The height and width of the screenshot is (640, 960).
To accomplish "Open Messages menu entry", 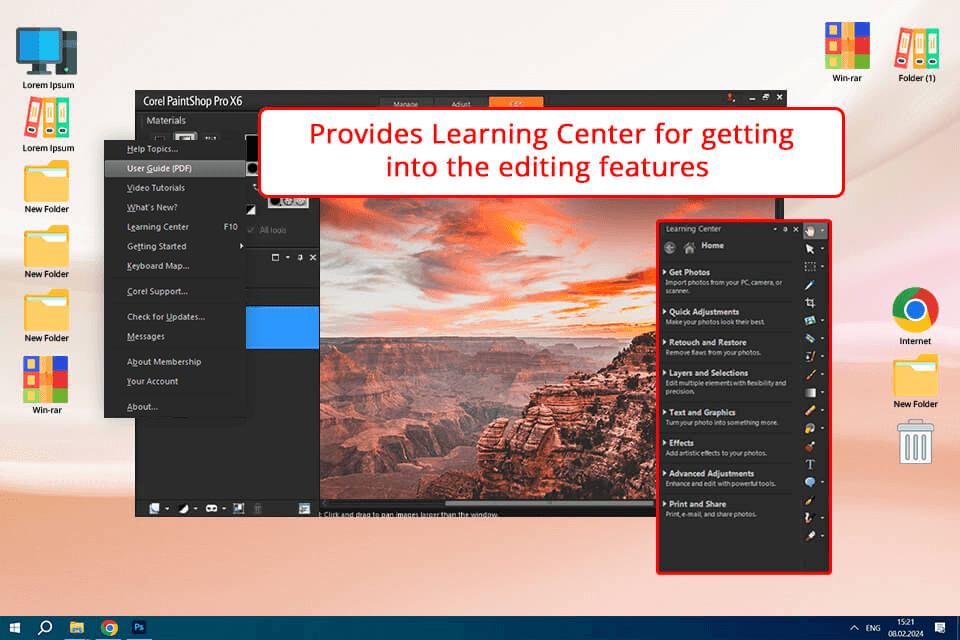I will point(175,336).
